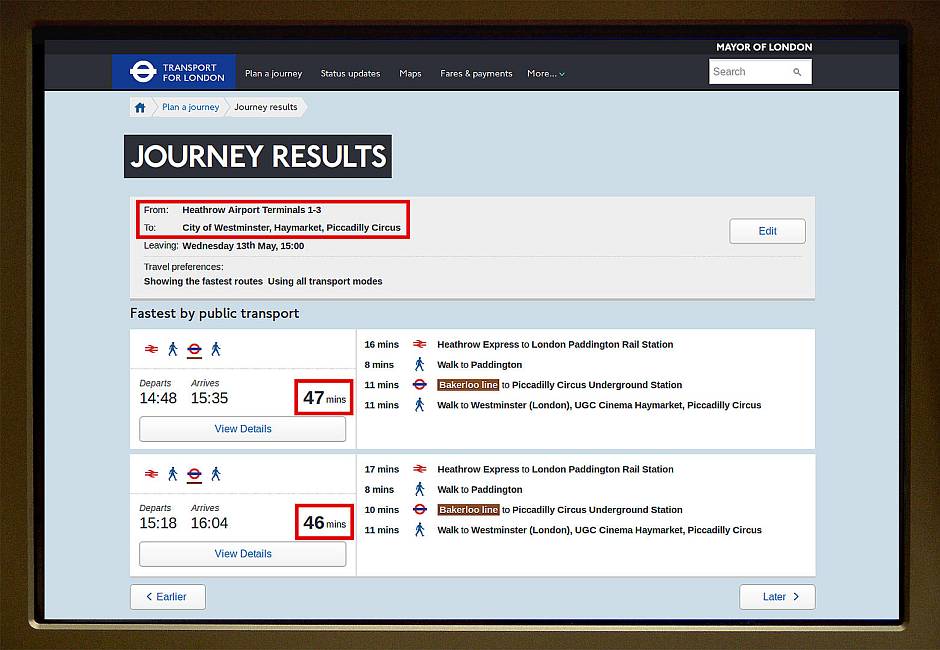The height and width of the screenshot is (650, 940).
Task: Expand the More… dropdown menu
Action: coord(546,73)
